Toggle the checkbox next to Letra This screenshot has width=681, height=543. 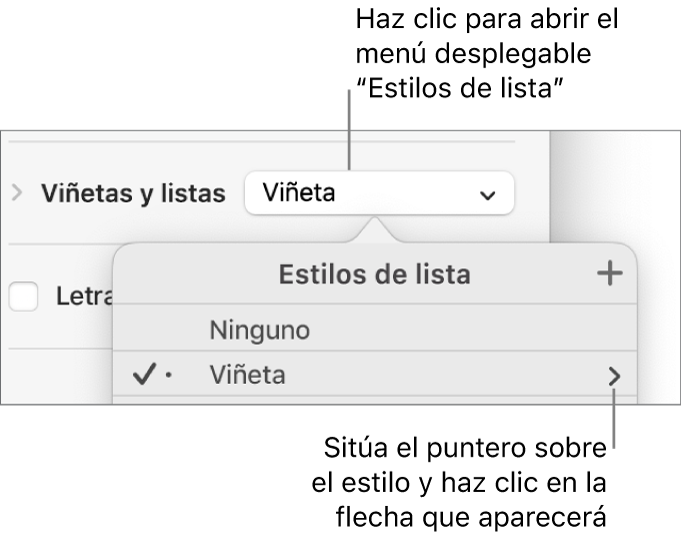[x=22, y=296]
